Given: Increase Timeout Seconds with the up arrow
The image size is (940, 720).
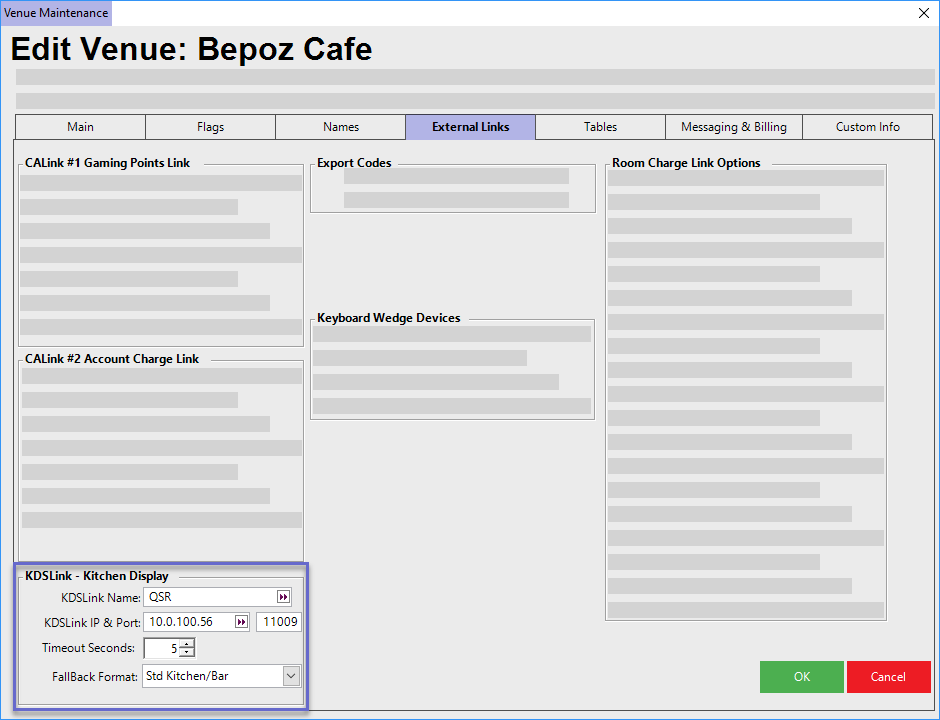Looking at the screenshot, I should [x=187, y=644].
